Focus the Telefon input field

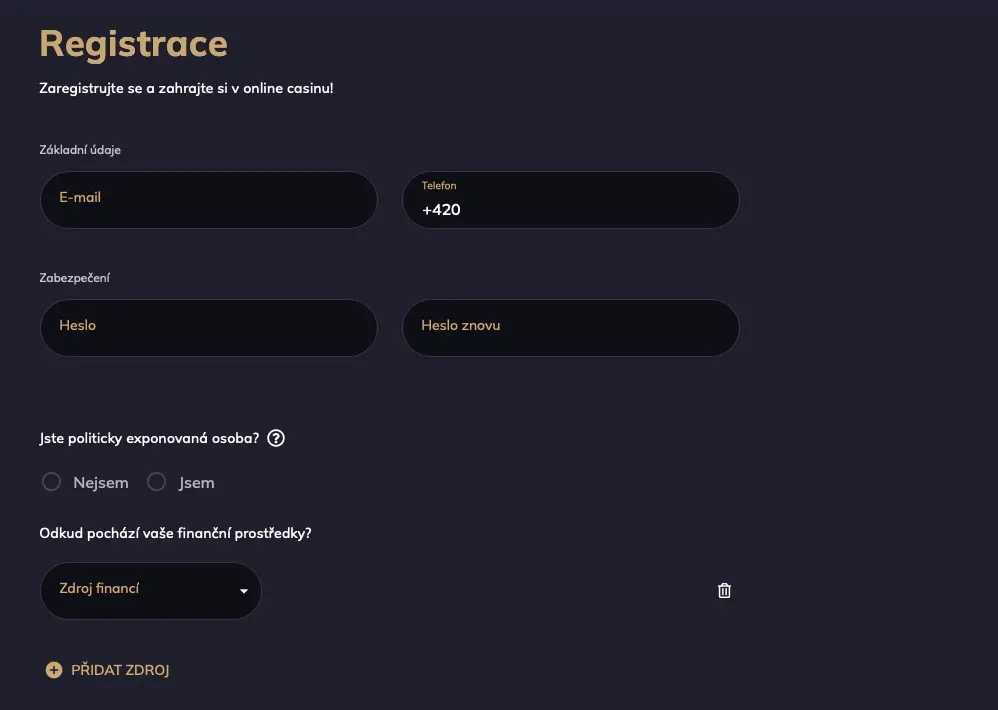[571, 200]
